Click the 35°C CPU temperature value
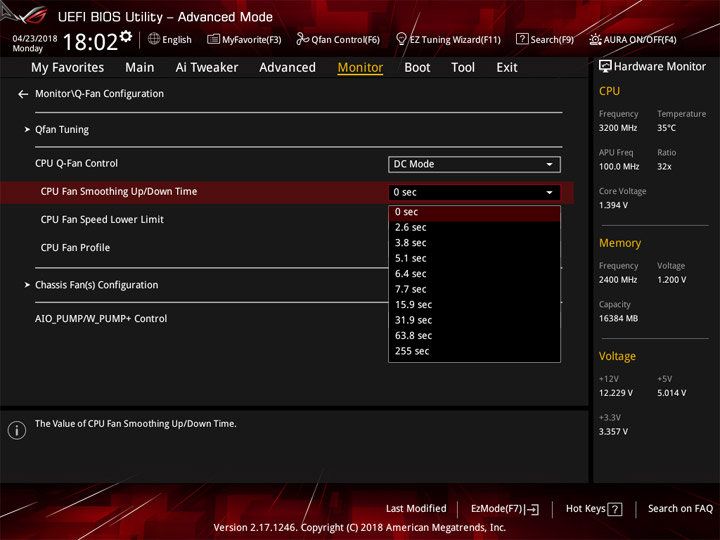 [666, 128]
